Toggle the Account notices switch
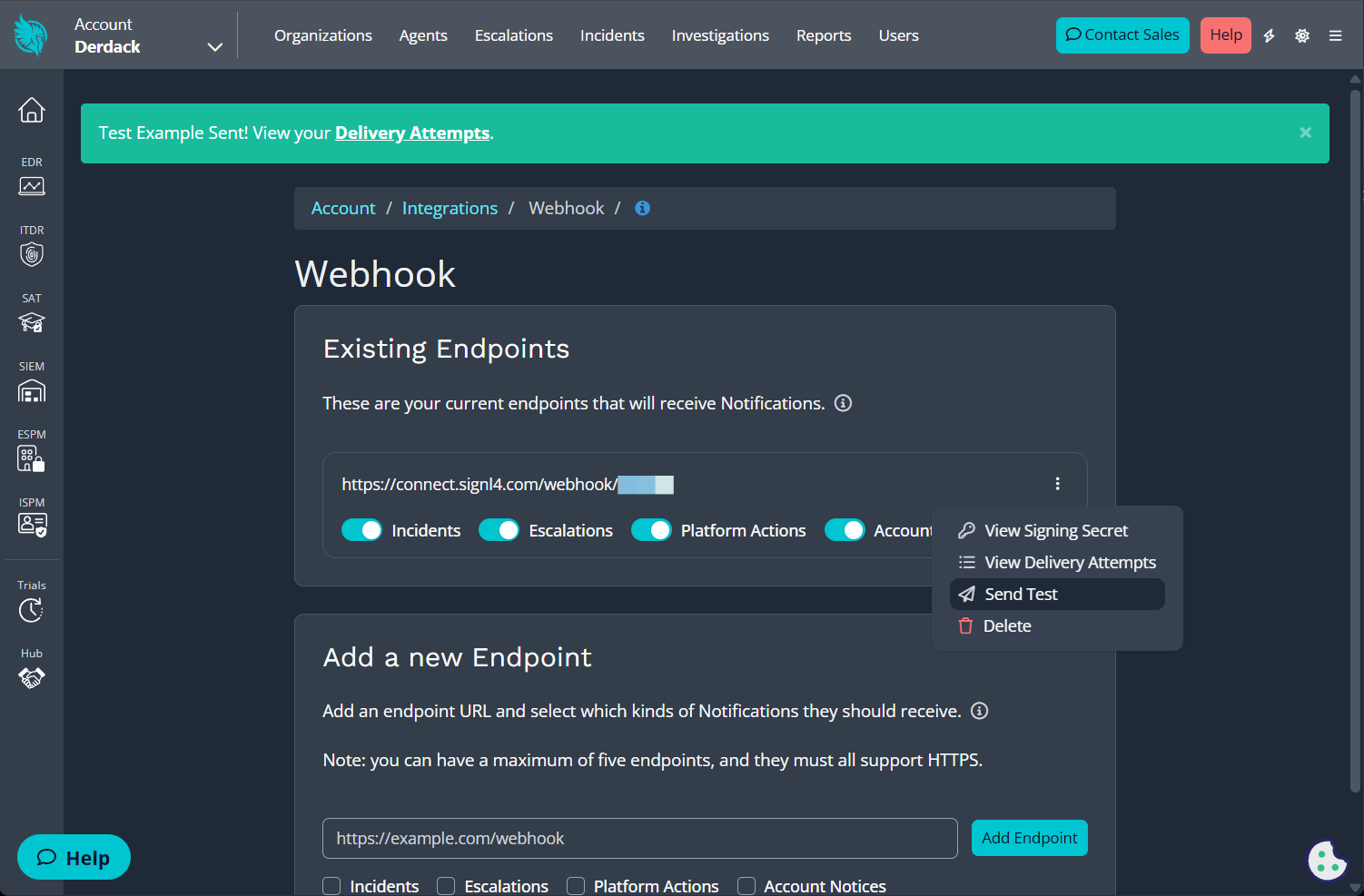Image resolution: width=1364 pixels, height=896 pixels. (x=845, y=530)
